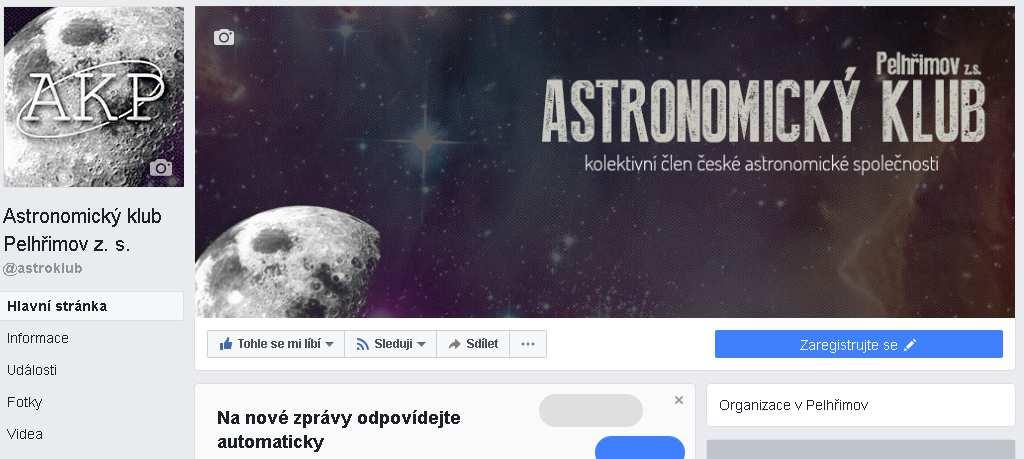
Task: Open the Události page section
Action: [x=32, y=370]
